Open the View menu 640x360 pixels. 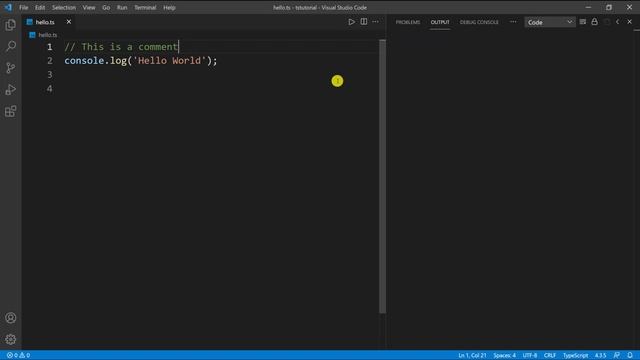click(89, 7)
